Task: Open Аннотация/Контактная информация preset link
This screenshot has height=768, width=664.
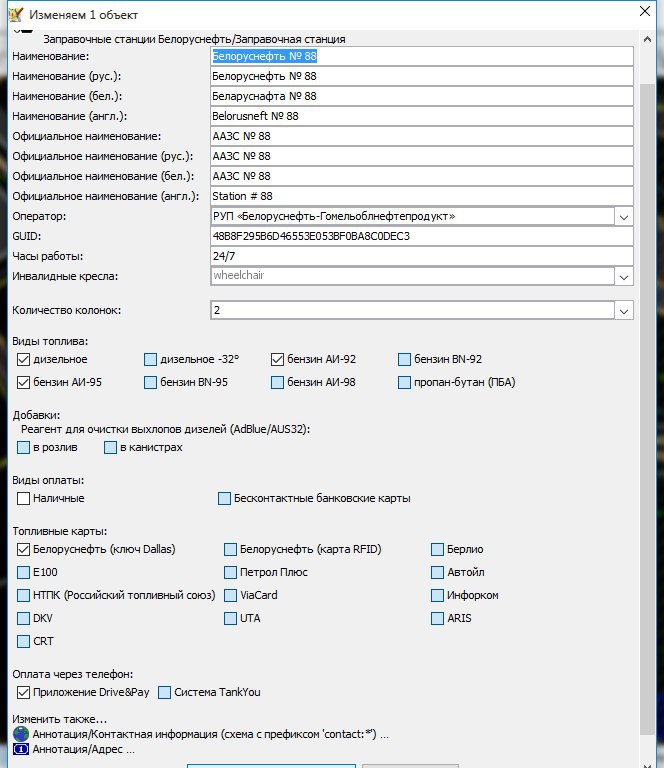Action: click(211, 734)
